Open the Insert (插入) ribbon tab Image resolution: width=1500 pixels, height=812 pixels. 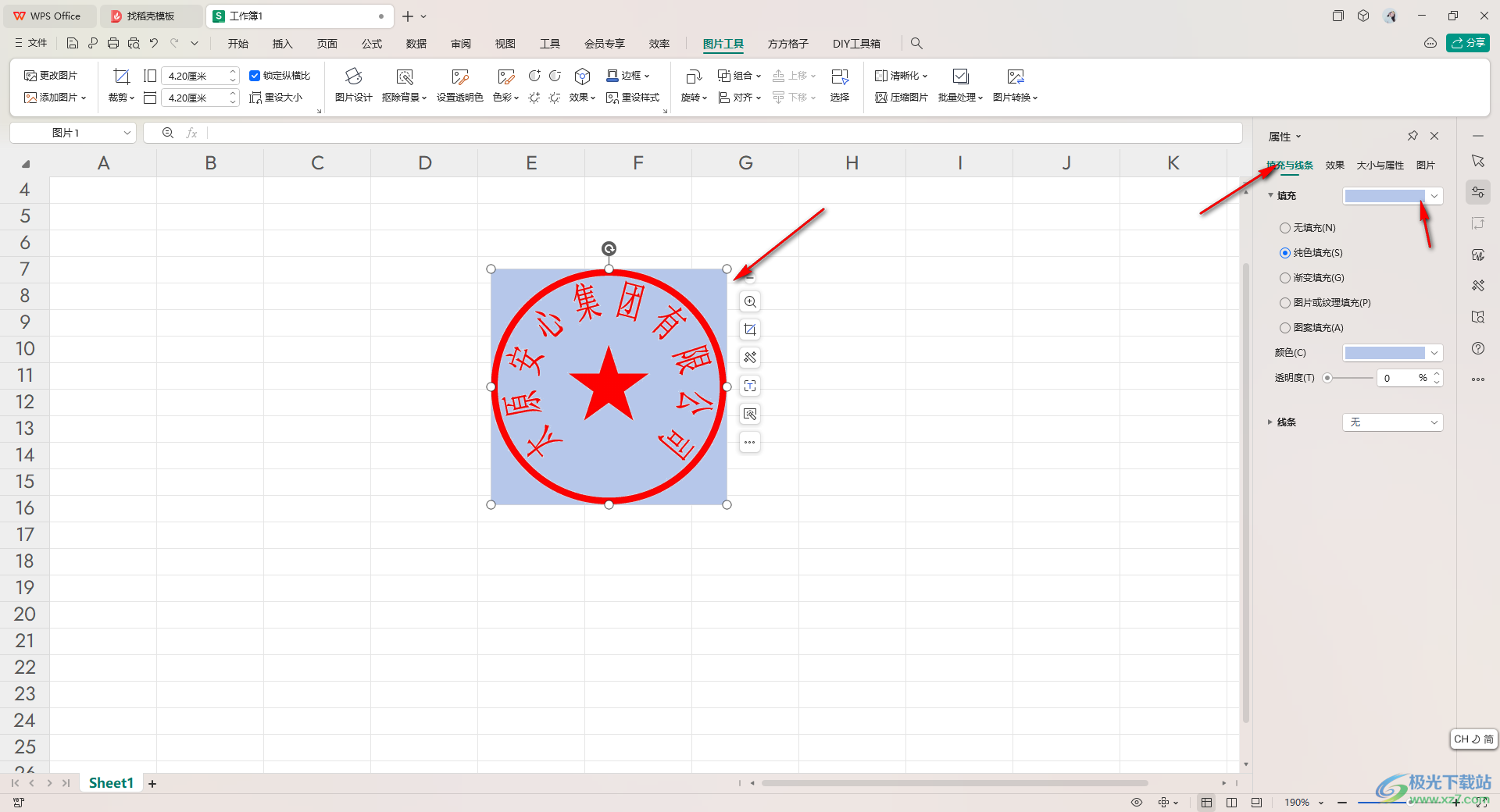coord(282,44)
